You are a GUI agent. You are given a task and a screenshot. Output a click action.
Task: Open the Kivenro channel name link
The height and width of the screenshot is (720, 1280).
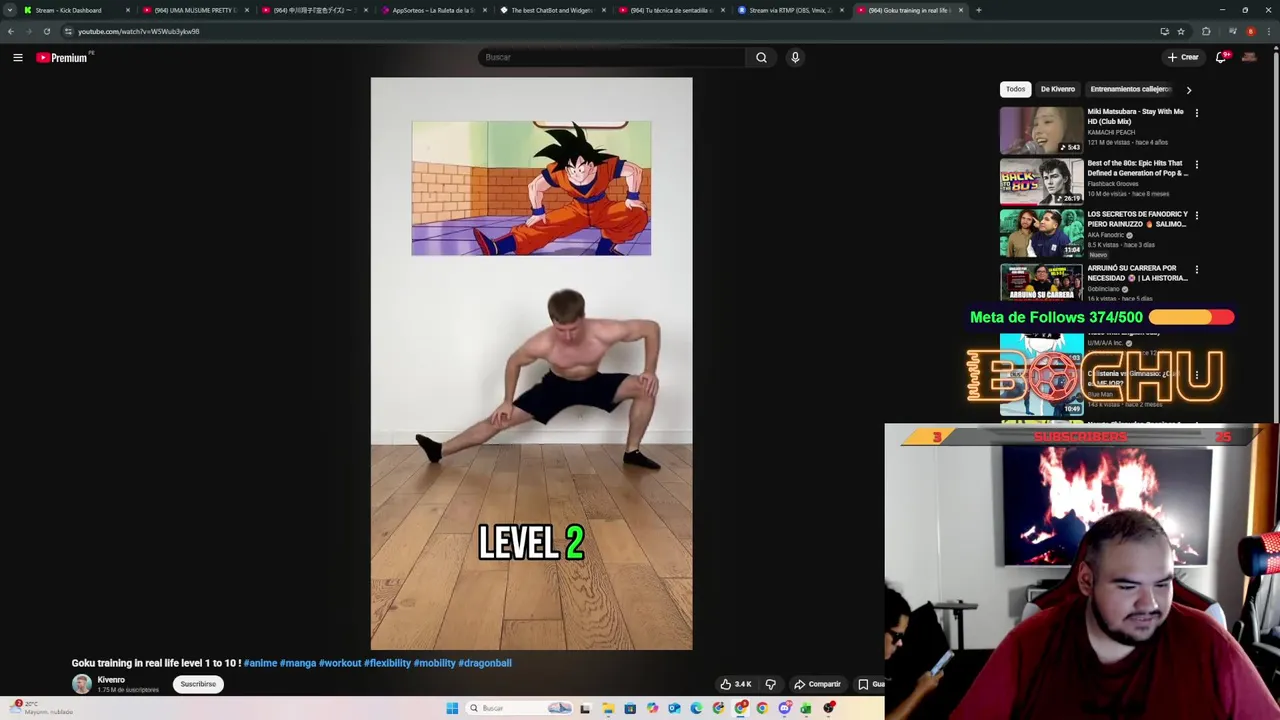click(111, 680)
